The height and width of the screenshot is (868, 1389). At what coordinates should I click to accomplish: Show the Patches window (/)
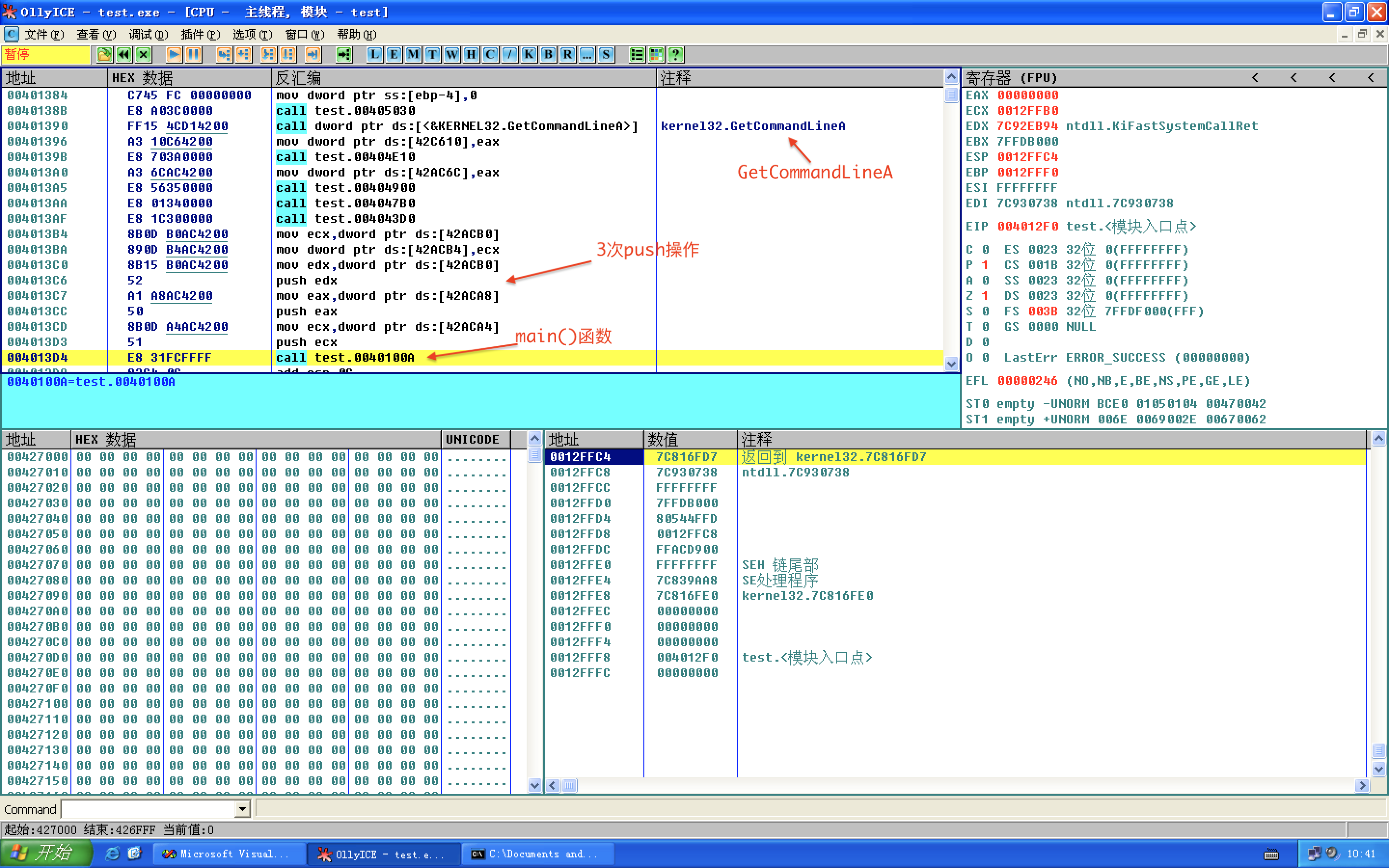point(509,54)
